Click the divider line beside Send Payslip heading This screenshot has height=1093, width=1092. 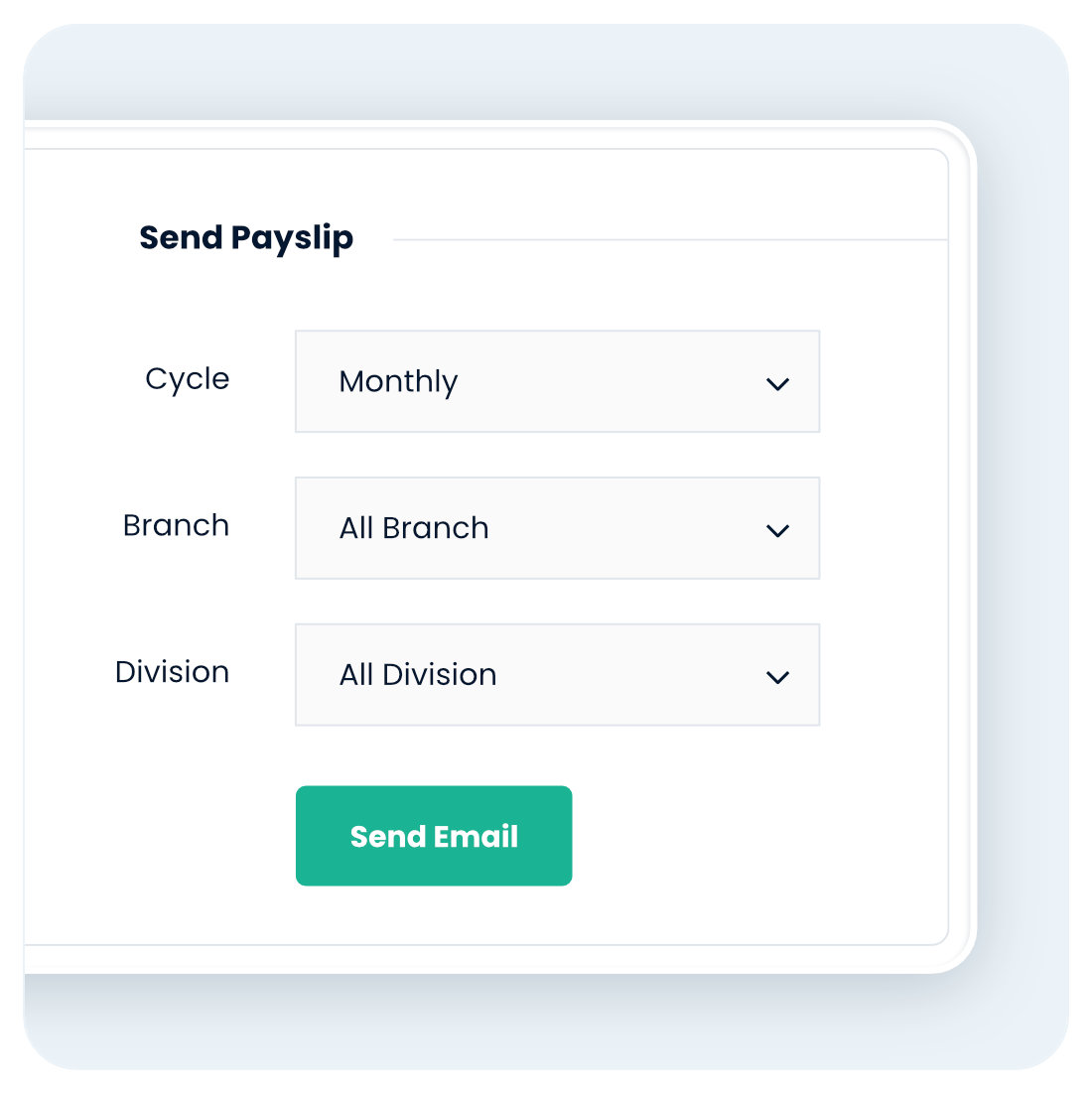[670, 240]
